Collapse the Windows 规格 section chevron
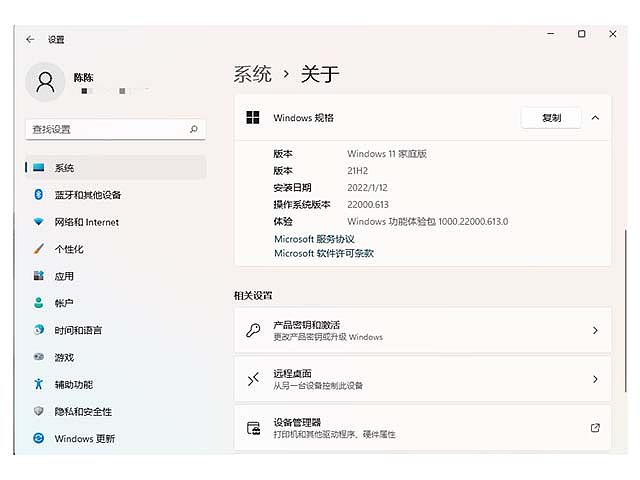Viewport: 640px width, 480px height. click(x=595, y=118)
